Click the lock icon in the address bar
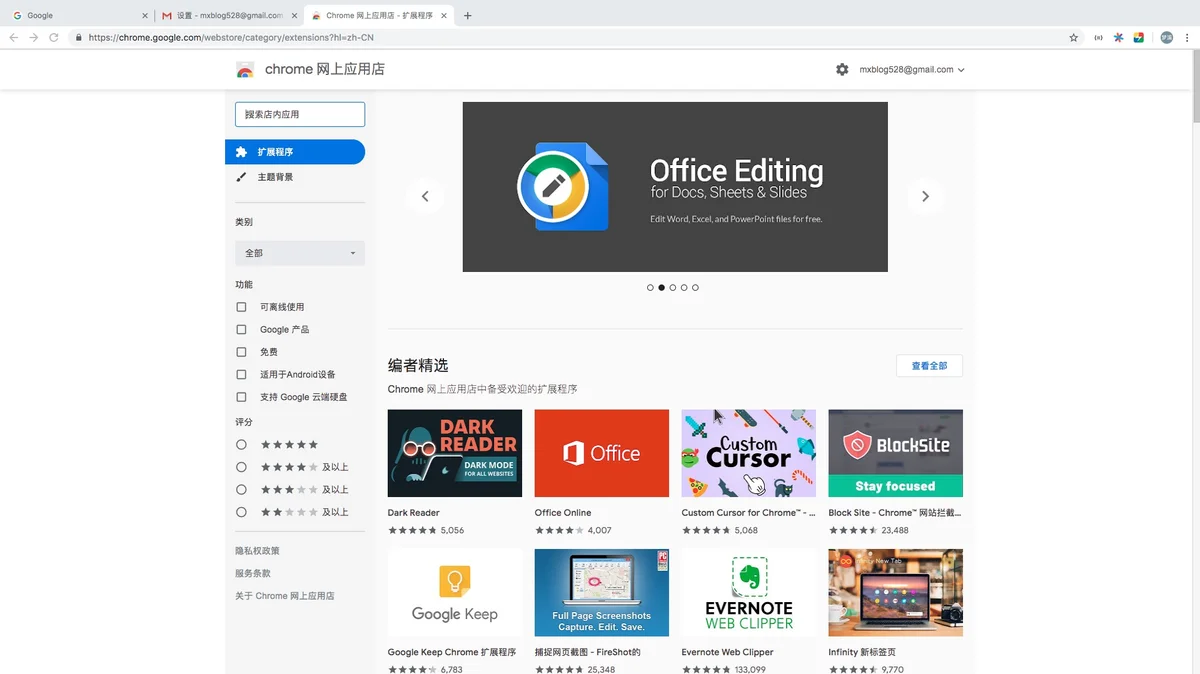The height and width of the screenshot is (674, 1200). [x=78, y=38]
